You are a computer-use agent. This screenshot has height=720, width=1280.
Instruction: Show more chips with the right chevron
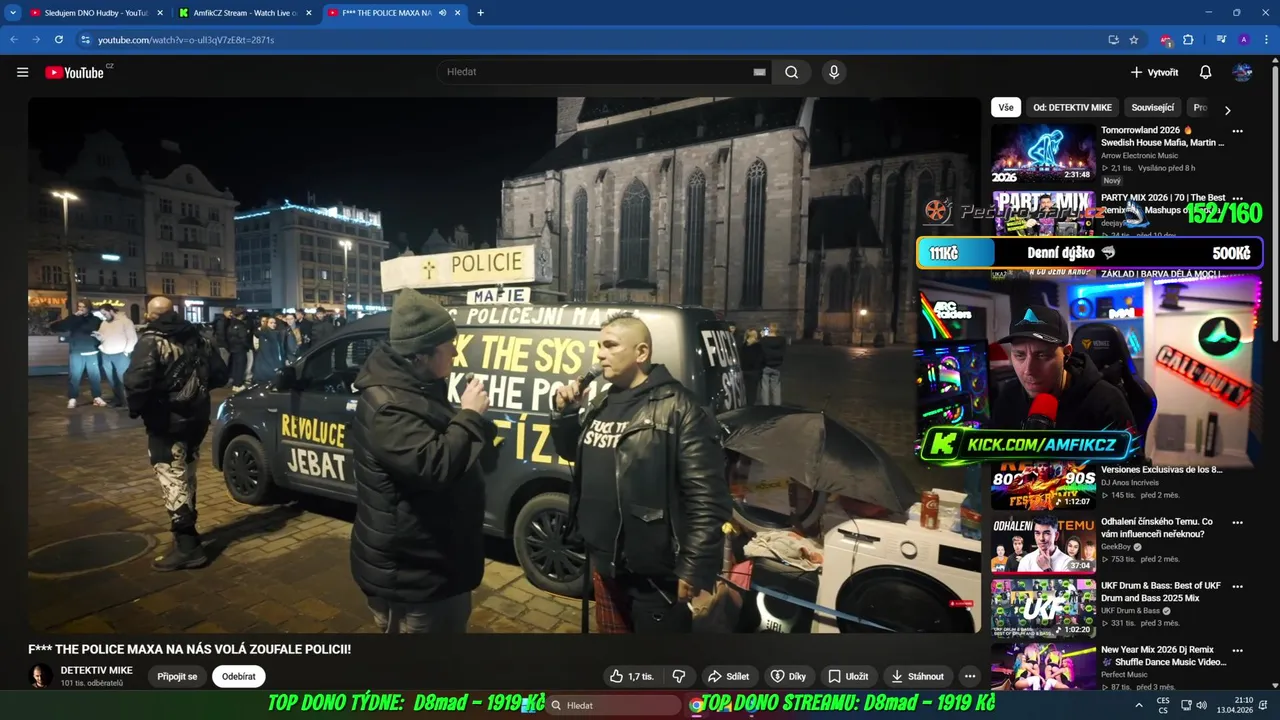tap(1227, 110)
